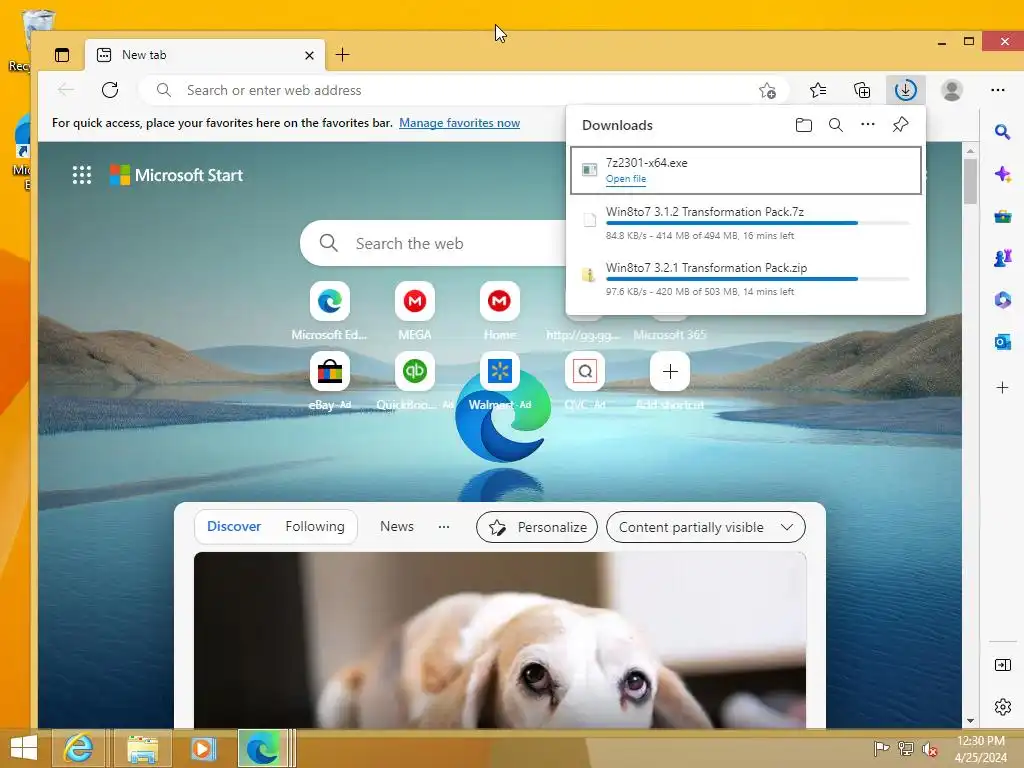Viewport: 1024px width, 768px height.
Task: Click the Search the web box
Action: (x=434, y=244)
